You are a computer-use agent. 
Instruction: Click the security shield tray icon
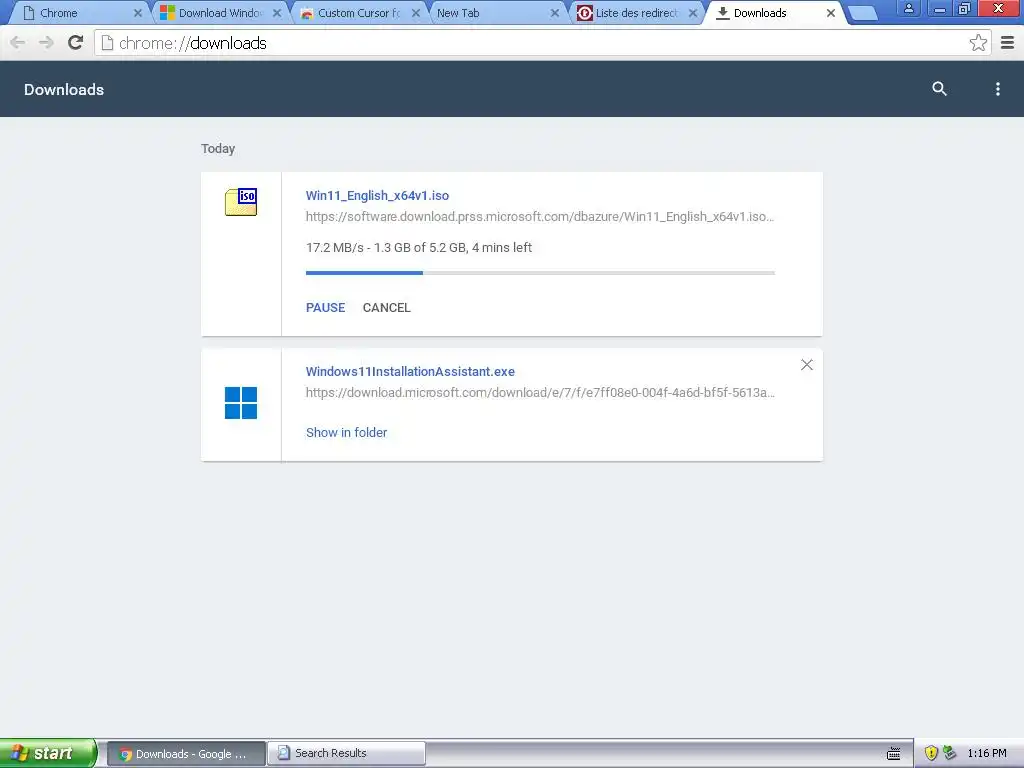(x=931, y=753)
